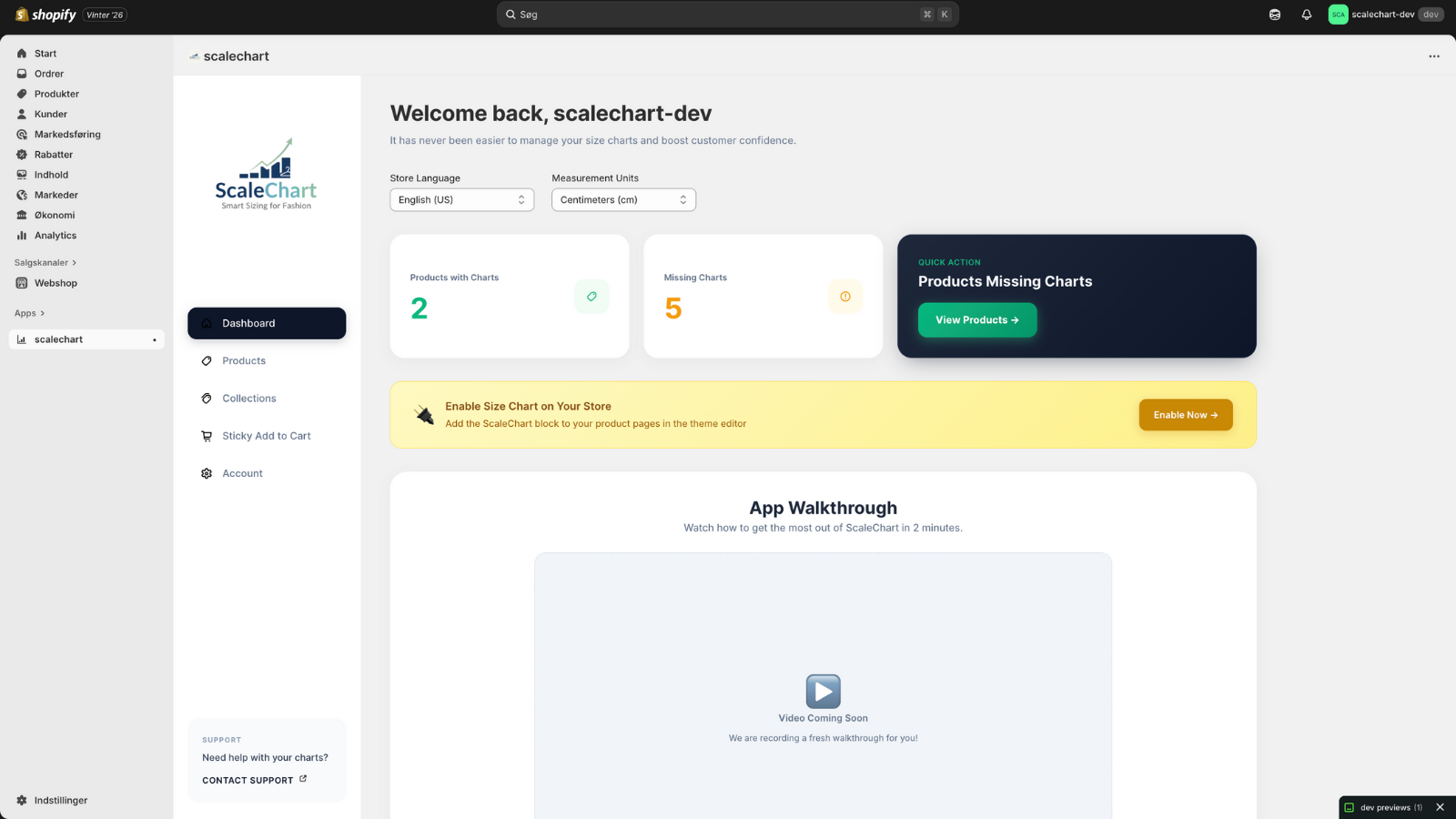Open the Dashboard menu item
Screen dimensions: 1456x819
(x=267, y=323)
